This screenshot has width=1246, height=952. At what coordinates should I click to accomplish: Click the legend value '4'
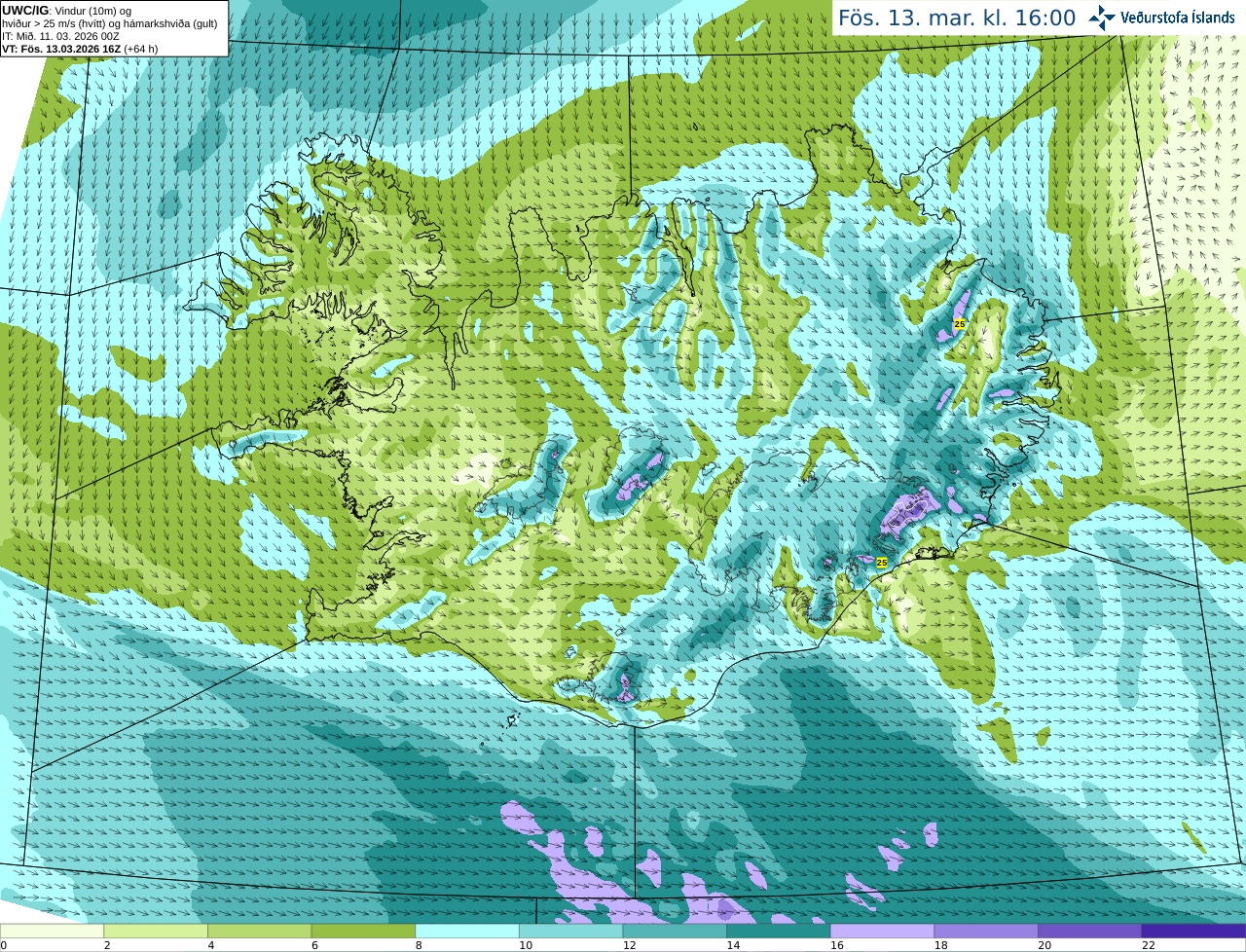211,945
